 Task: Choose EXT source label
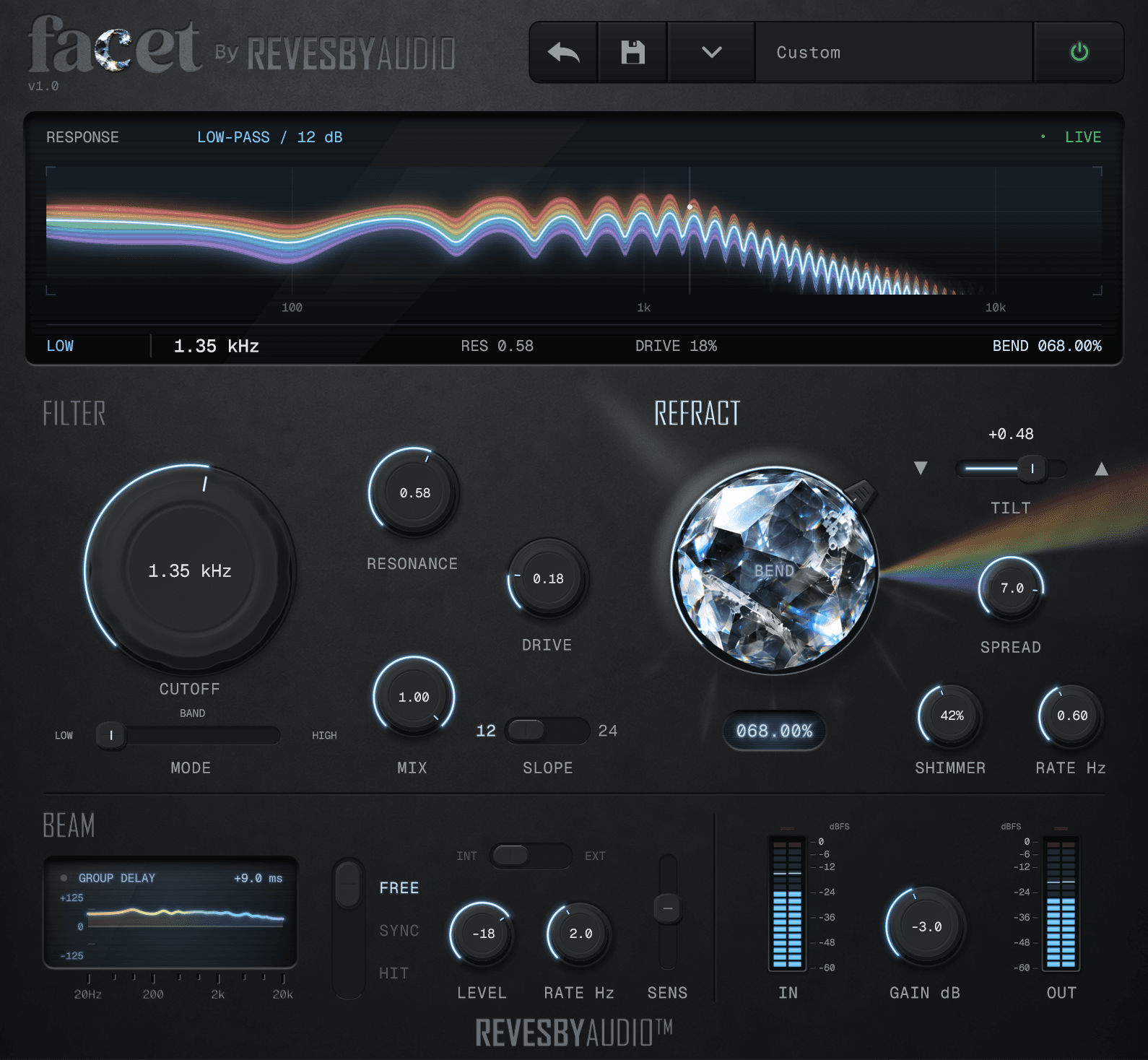pyautogui.click(x=595, y=856)
